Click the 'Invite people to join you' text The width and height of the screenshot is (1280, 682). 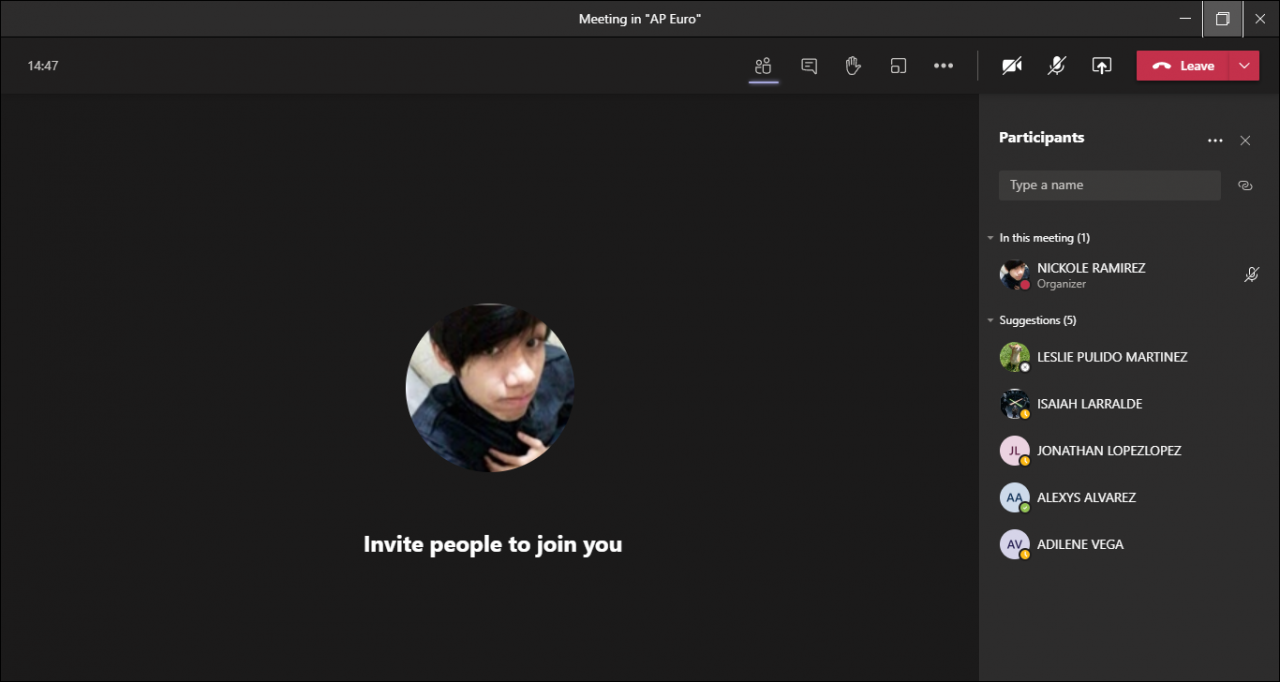click(493, 545)
